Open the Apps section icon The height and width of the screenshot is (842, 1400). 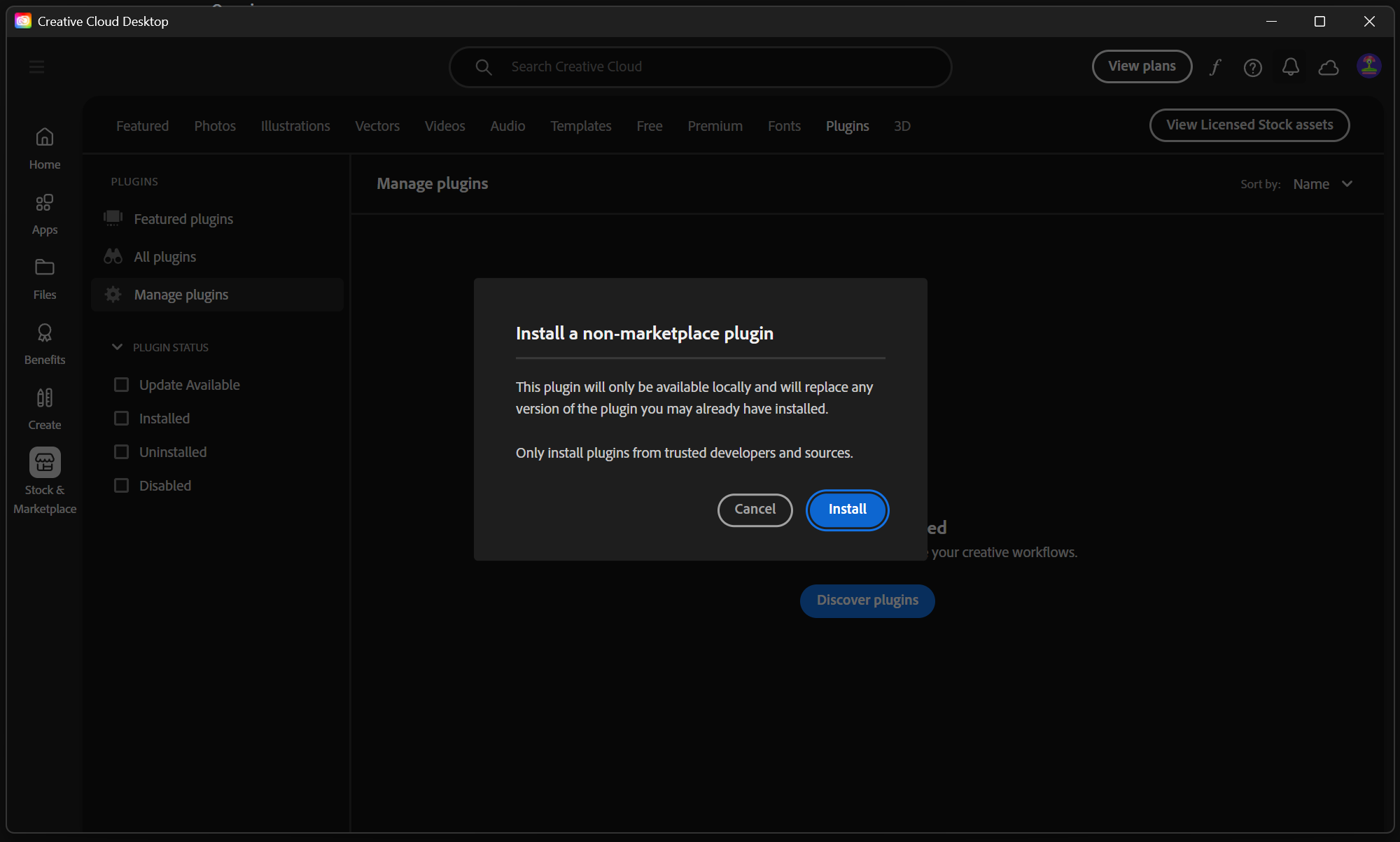[45, 203]
